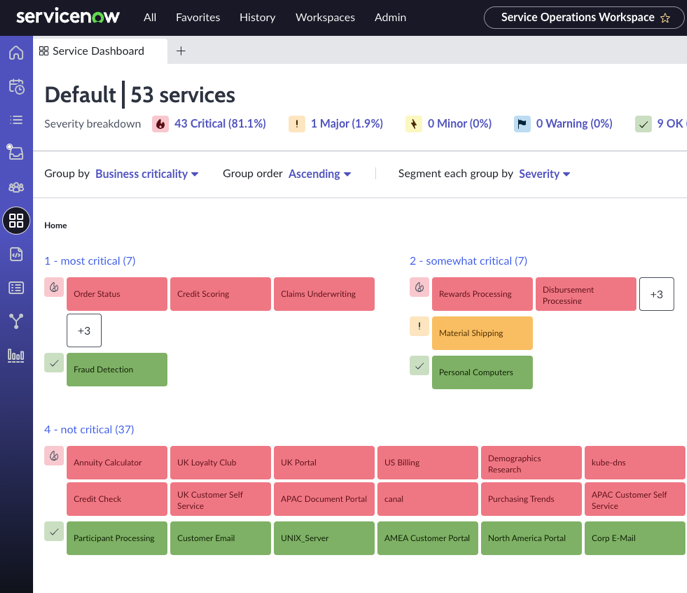The width and height of the screenshot is (687, 593).
Task: Click the OK checkmark icon in severity breakdown
Action: (x=643, y=124)
